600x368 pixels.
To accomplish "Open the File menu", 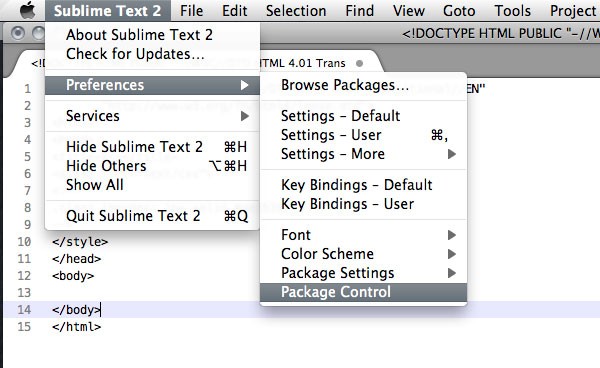I will (x=191, y=11).
